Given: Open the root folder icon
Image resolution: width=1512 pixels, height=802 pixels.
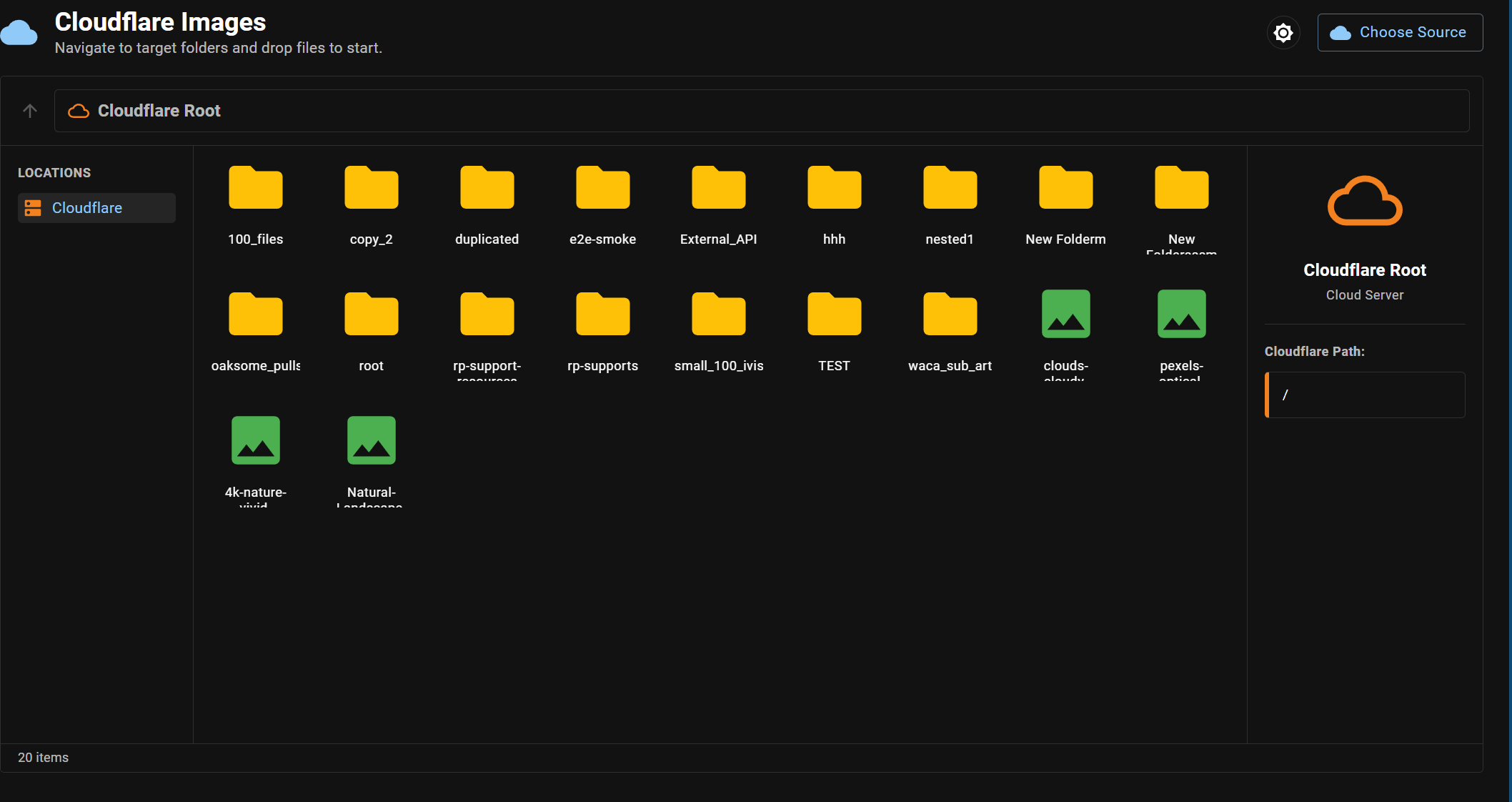Looking at the screenshot, I should coord(371,315).
